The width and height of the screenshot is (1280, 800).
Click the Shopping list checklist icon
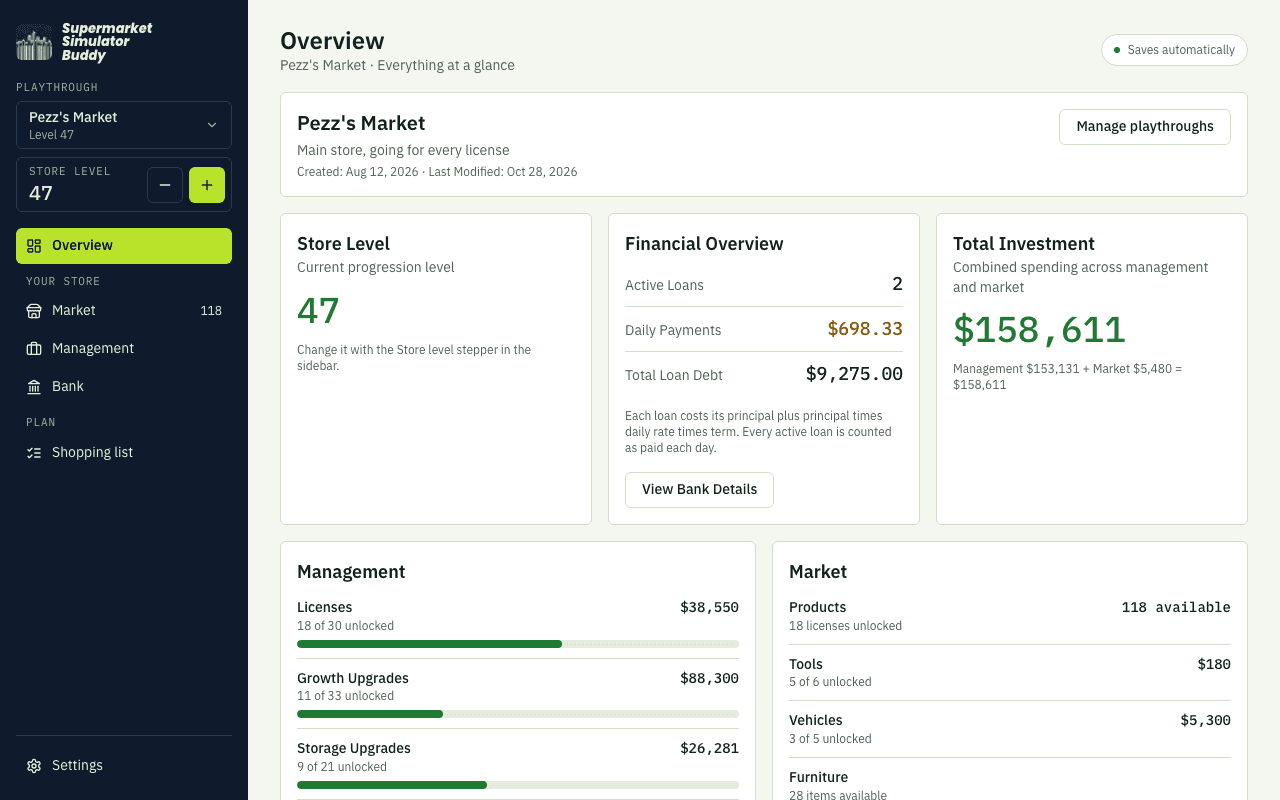pos(34,453)
